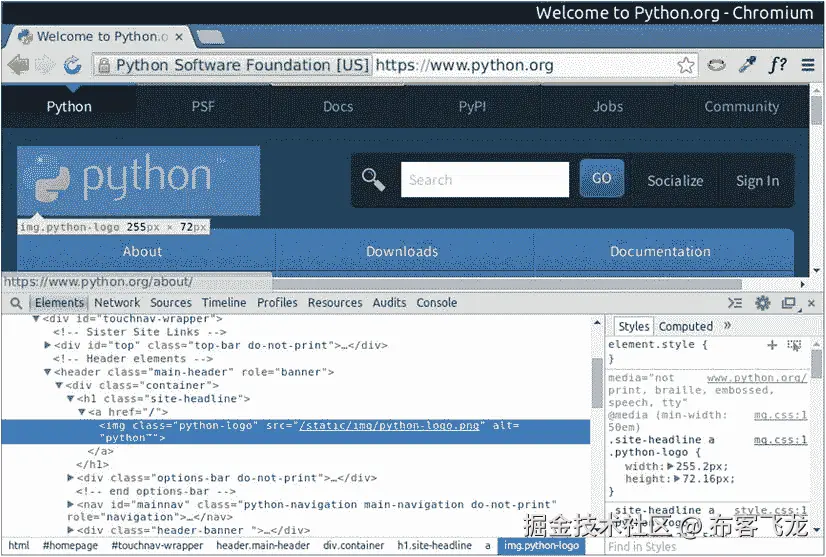Image resolution: width=826 pixels, height=557 pixels.
Task: Open the Downloads navigation item
Action: click(402, 251)
